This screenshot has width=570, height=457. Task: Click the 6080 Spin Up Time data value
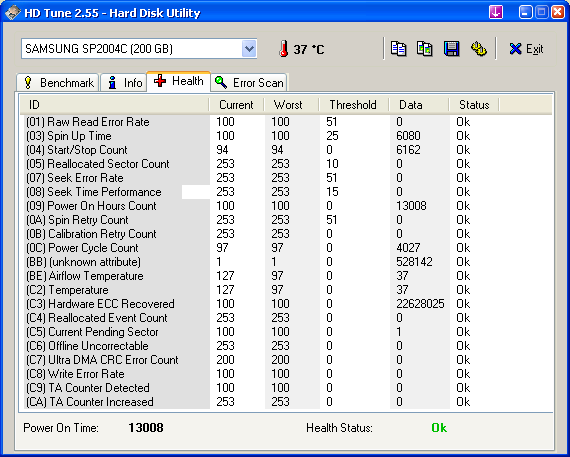[x=408, y=136]
